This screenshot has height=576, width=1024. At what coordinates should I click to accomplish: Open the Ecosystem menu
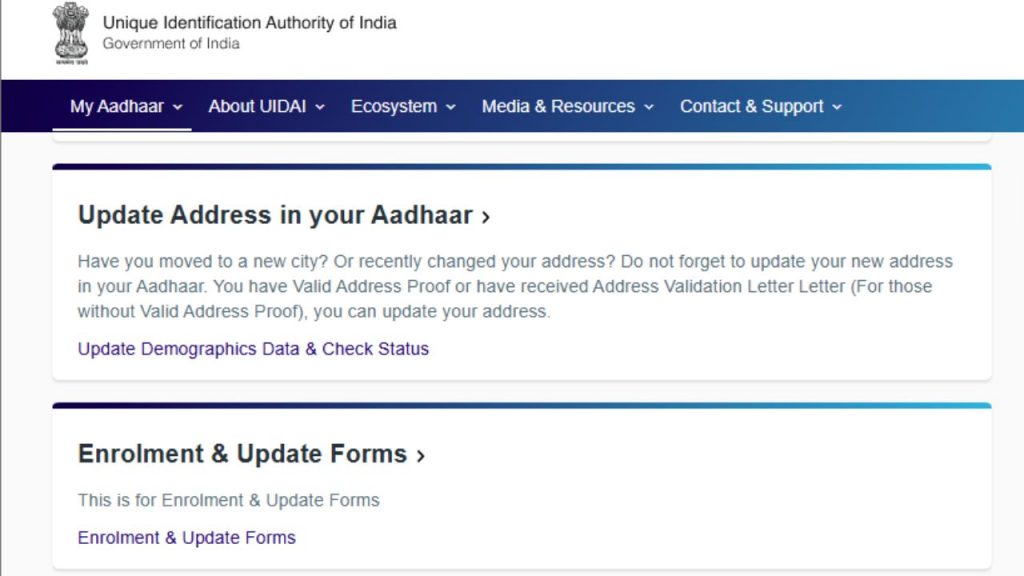tap(394, 106)
